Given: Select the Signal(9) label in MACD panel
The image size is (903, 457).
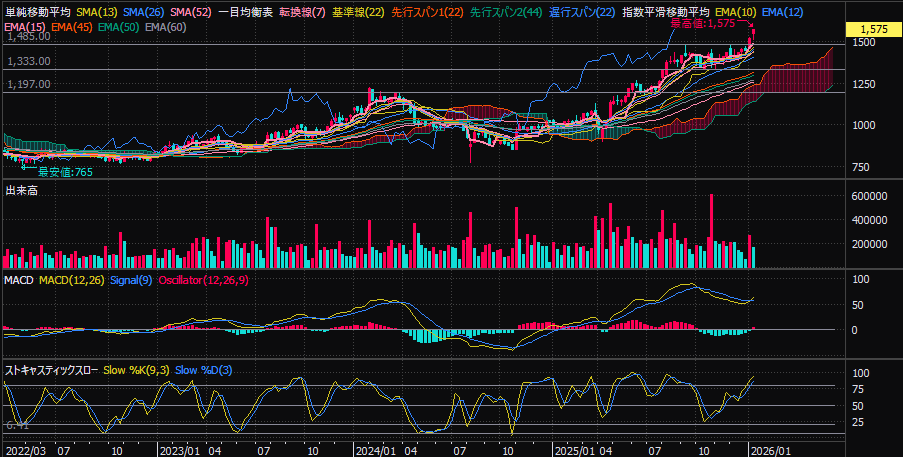Looking at the screenshot, I should pyautogui.click(x=132, y=279).
